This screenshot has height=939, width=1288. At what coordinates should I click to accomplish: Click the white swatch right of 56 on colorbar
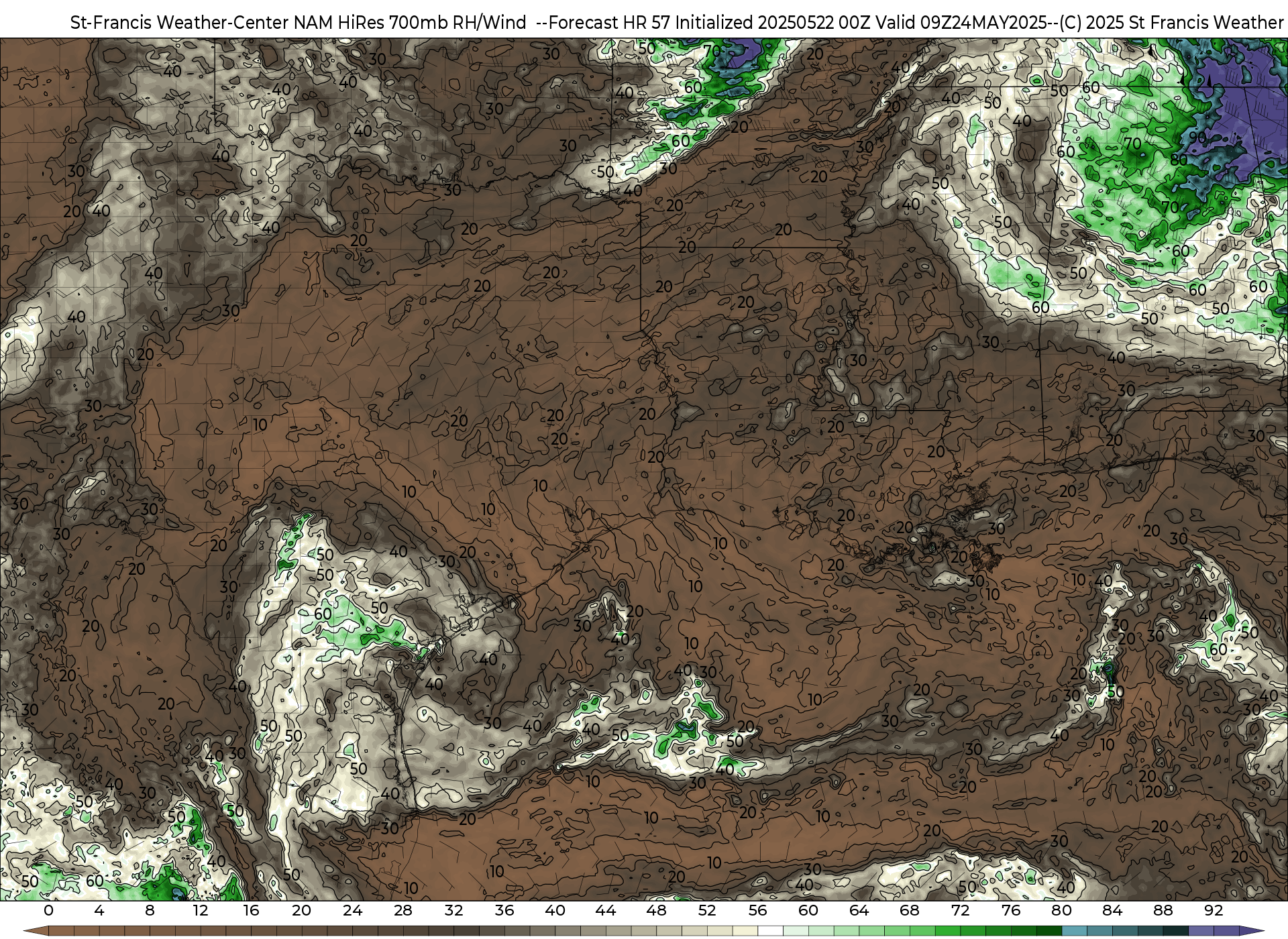(x=770, y=931)
